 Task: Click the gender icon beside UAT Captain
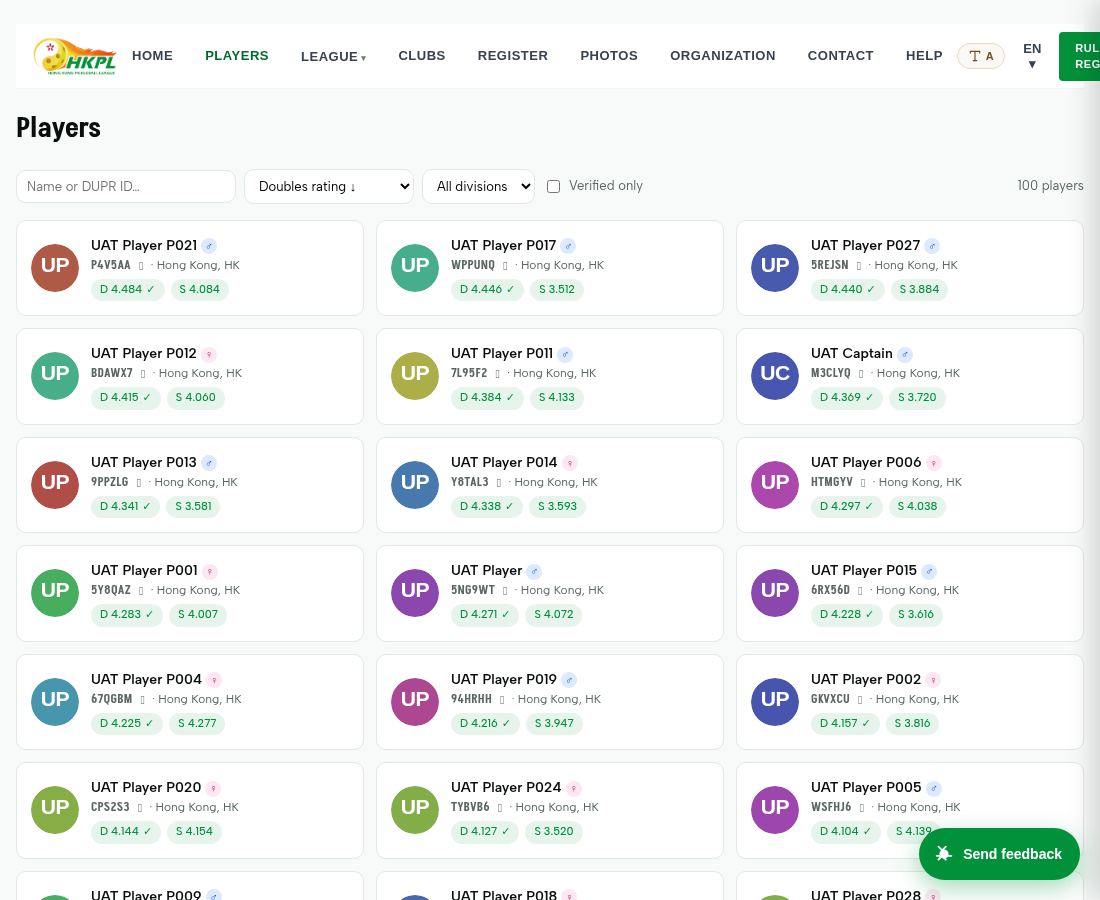click(x=905, y=354)
